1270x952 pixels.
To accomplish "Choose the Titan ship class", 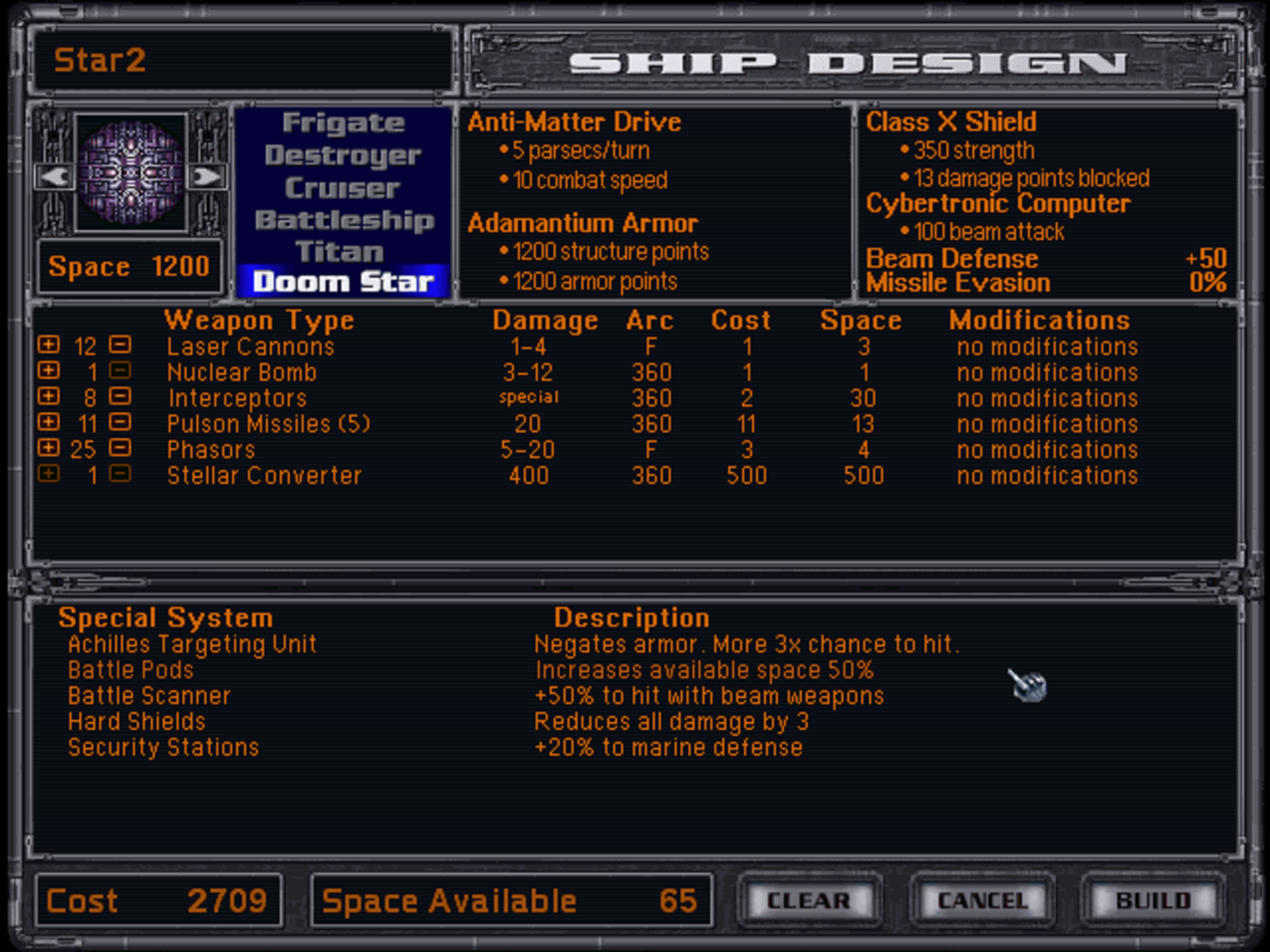I will click(x=340, y=252).
